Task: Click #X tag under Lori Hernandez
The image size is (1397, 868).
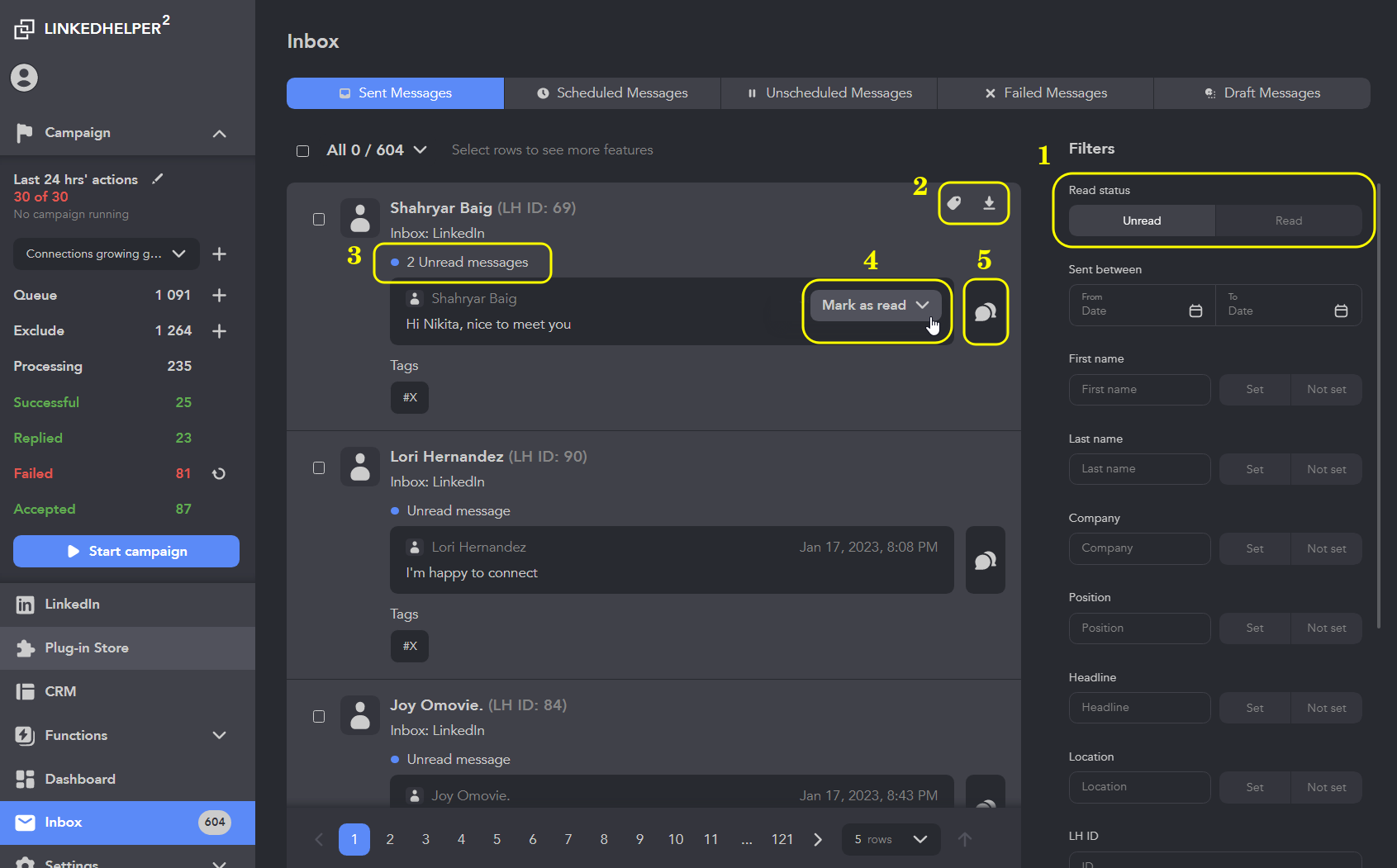Action: (410, 646)
